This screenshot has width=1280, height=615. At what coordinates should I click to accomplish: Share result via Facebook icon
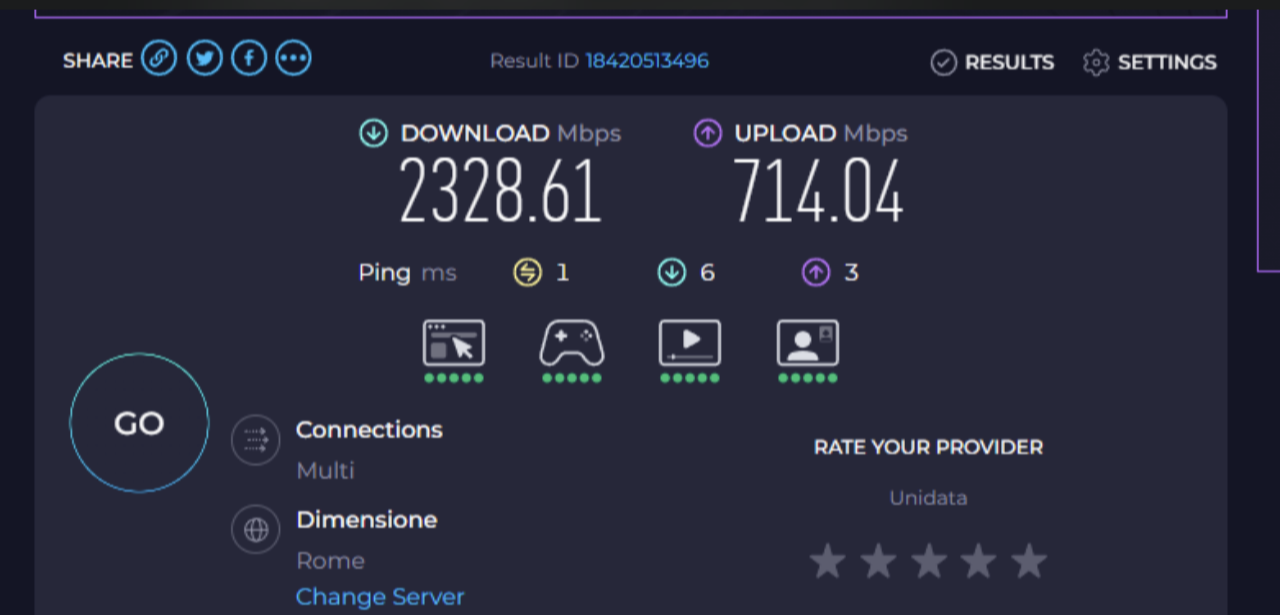point(249,58)
